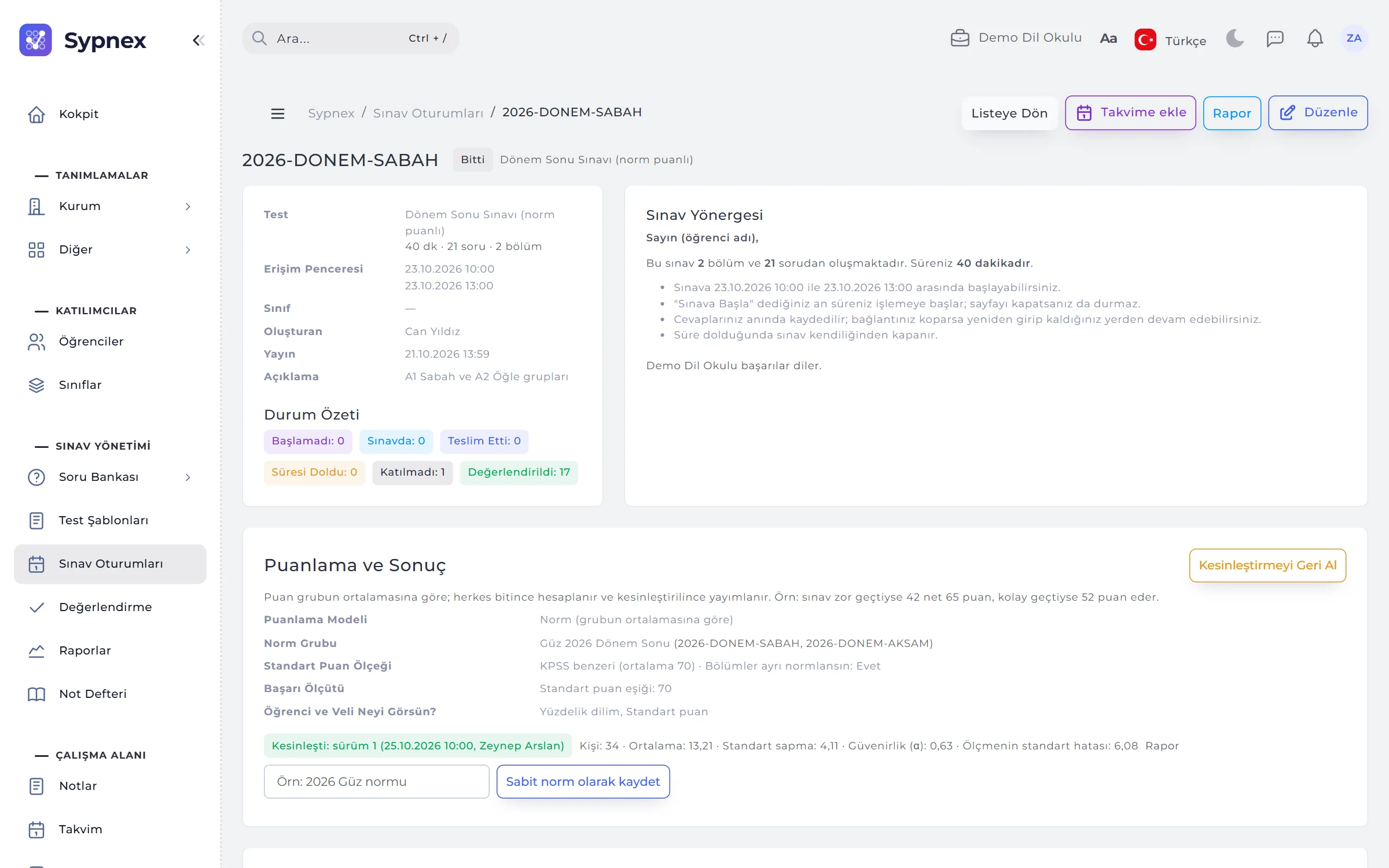
Task: Toggle dark mode with the moon icon
Action: (1234, 38)
